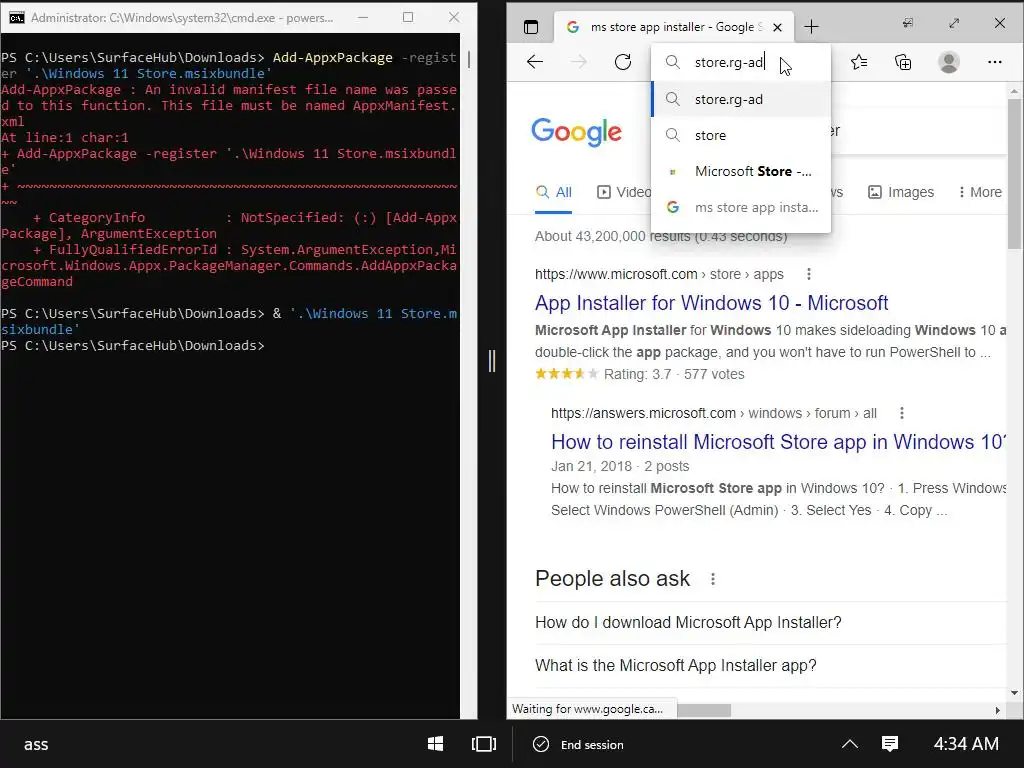Click the horizontal scrollbar right arrow in Edge
Viewport: 1024px width, 768px height.
997,710
